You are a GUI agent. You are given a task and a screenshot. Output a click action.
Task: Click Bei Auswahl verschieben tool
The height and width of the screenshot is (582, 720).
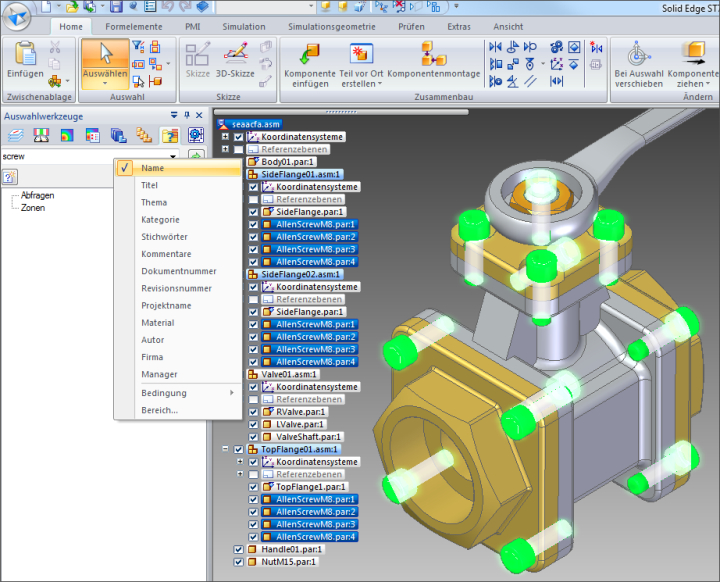point(639,64)
